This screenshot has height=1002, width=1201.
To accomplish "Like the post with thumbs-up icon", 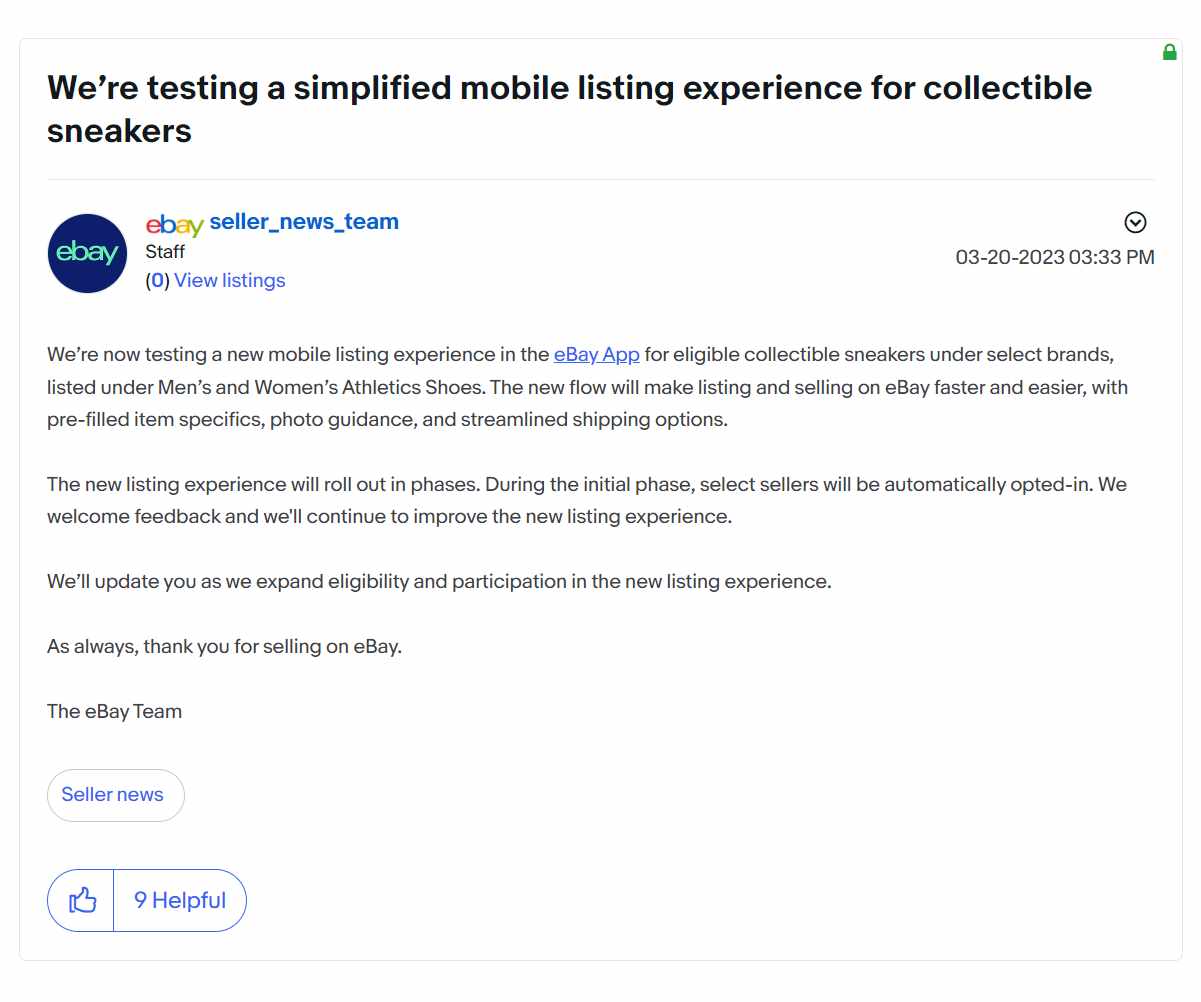I will pos(81,900).
